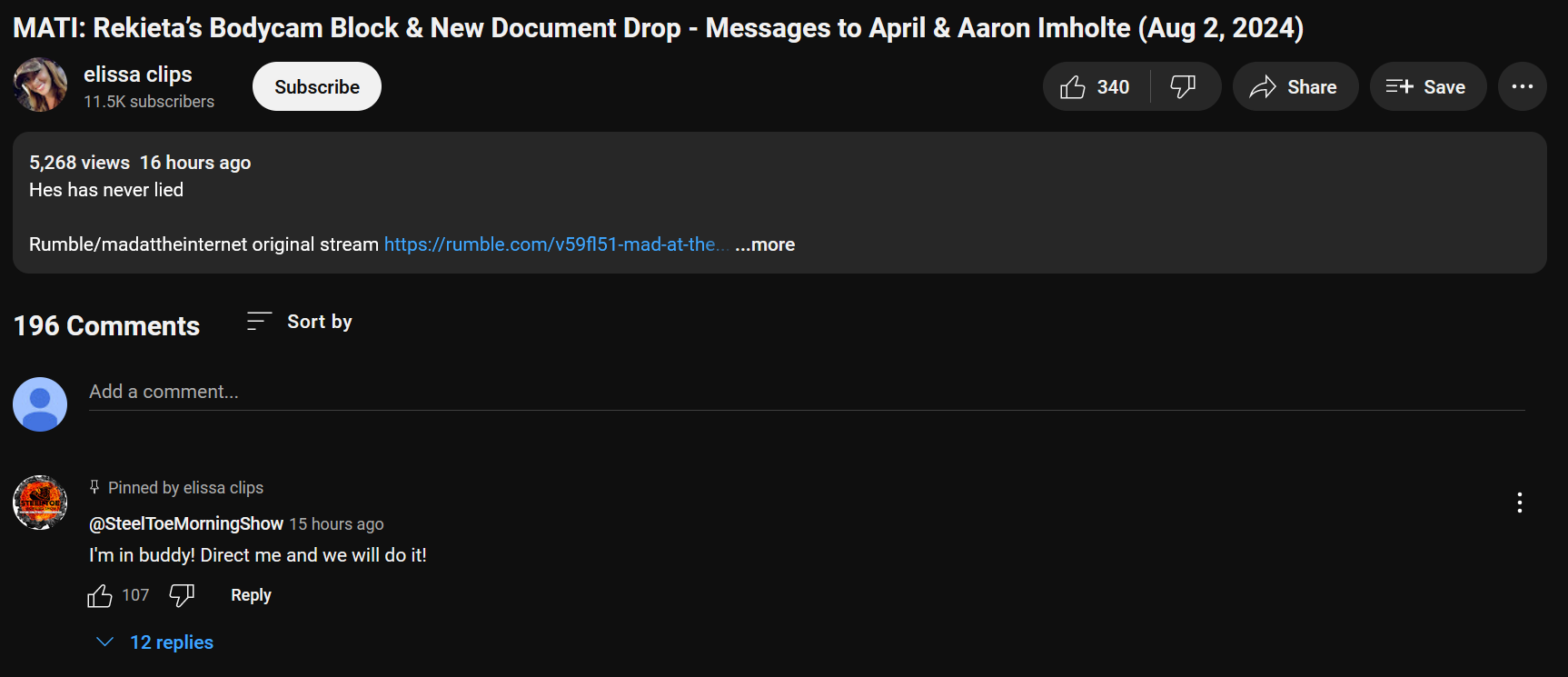
Task: Expand the description with ...more
Action: [765, 244]
